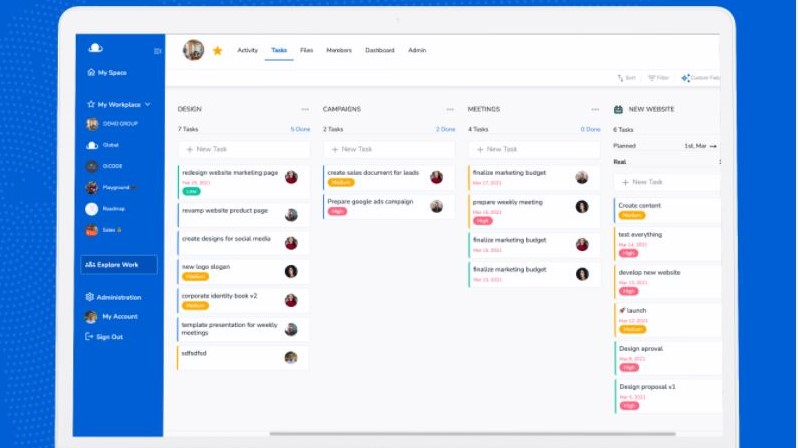This screenshot has height=448, width=798.
Task: Open the DESIGN column three-dot menu
Action: [x=305, y=109]
